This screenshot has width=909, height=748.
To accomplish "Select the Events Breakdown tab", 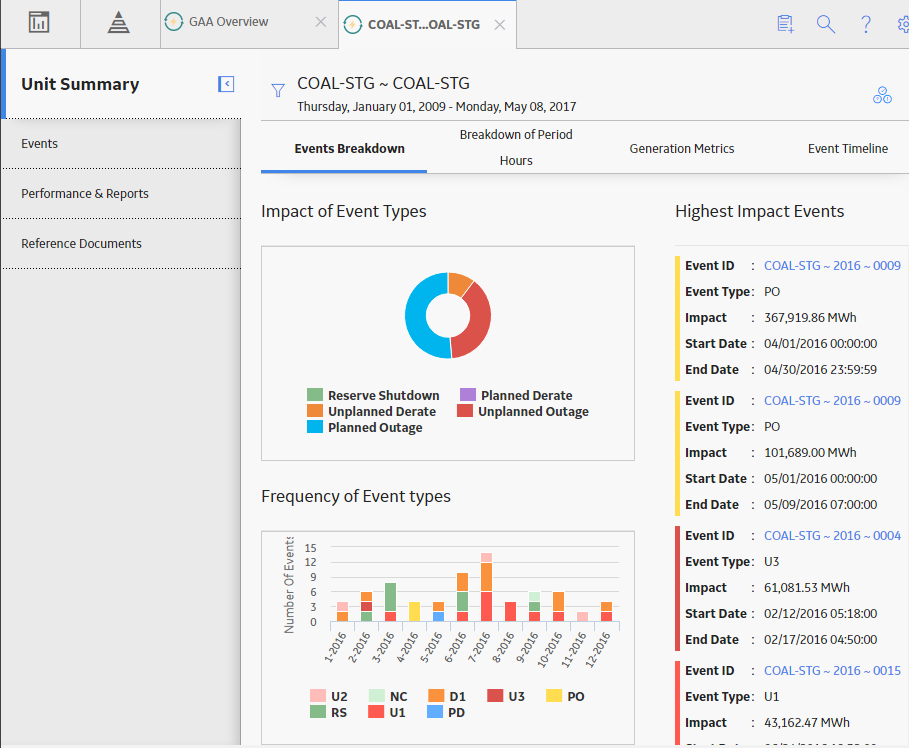I will pyautogui.click(x=350, y=148).
